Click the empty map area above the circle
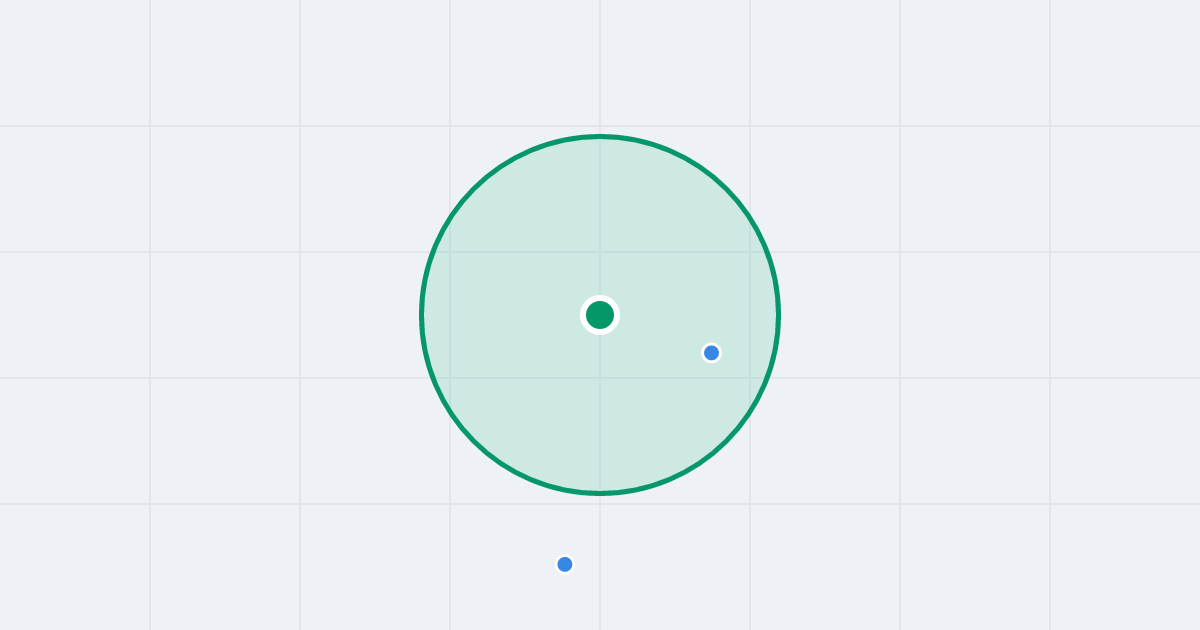1200x630 pixels. (600, 65)
